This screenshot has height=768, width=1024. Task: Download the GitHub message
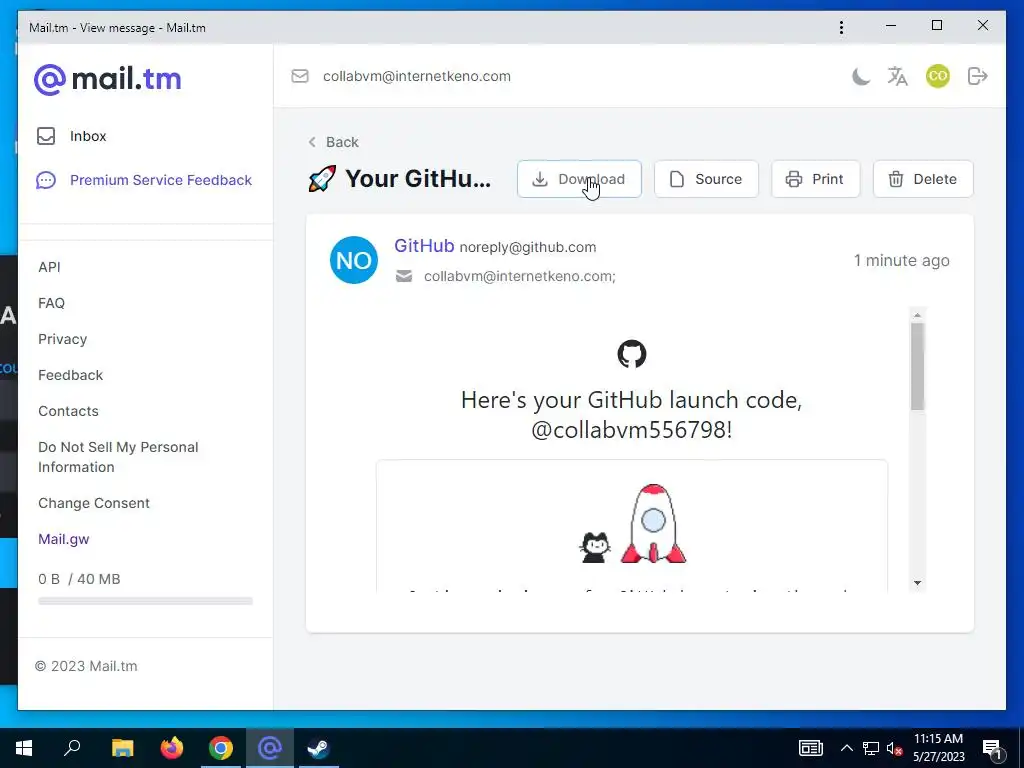tap(579, 179)
